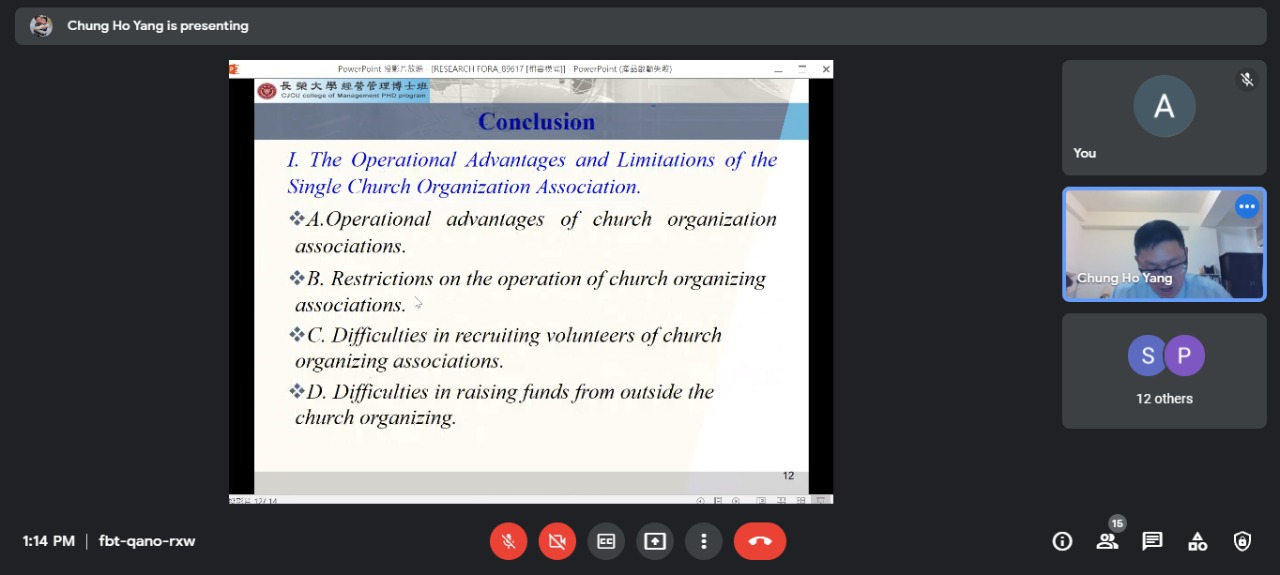Viewport: 1280px width, 575px height.
Task: Click the meeting code fbt-qano-rxw
Action: [x=147, y=541]
